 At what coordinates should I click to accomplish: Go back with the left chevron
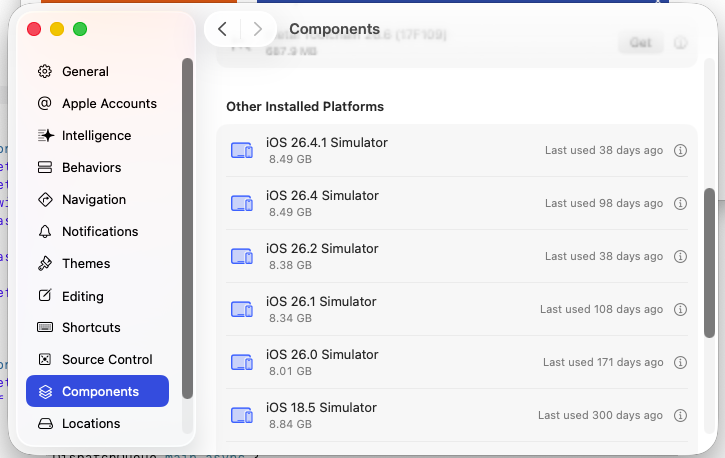coord(222,29)
